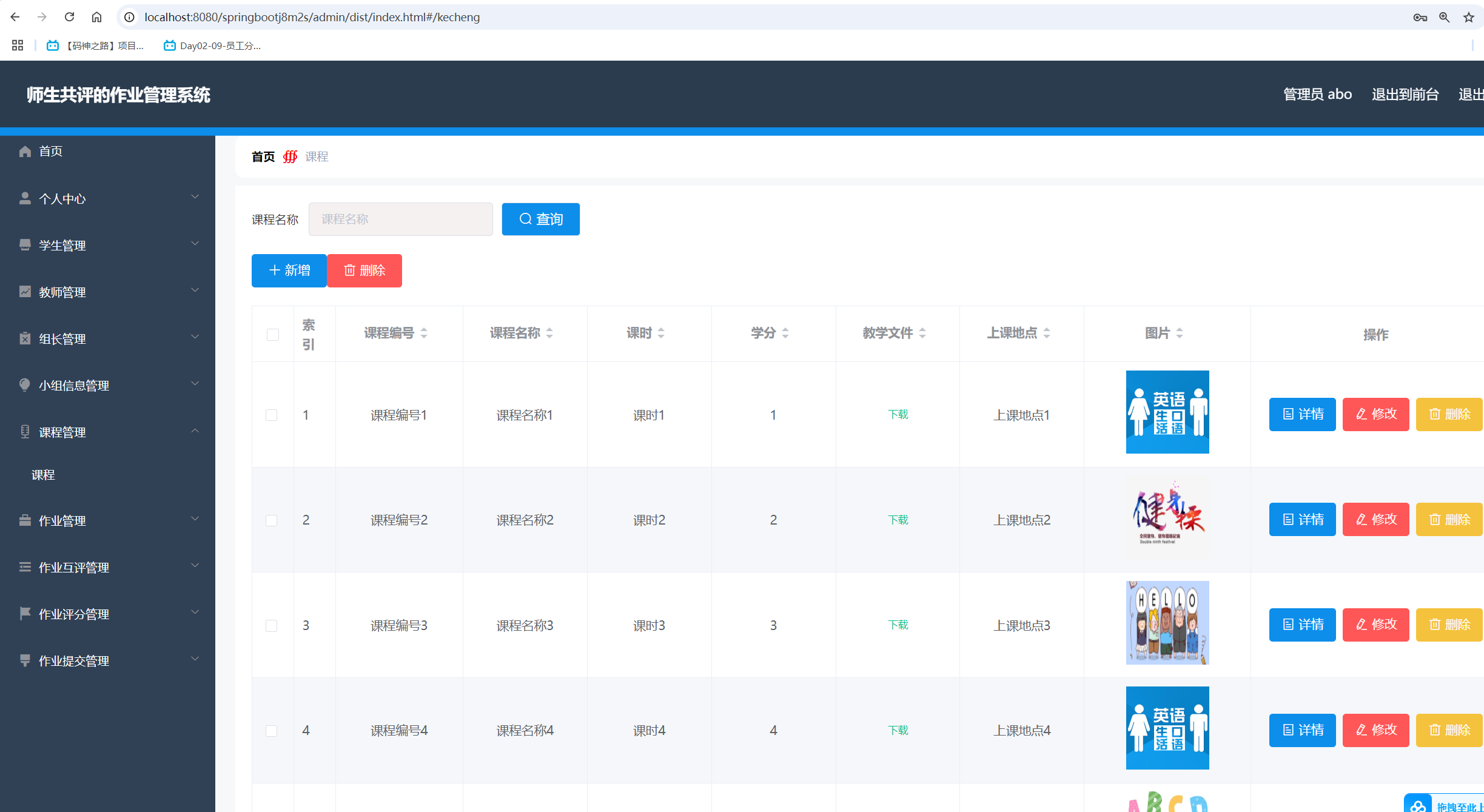
Task: Click the 下载 link in row 4
Action: click(898, 730)
